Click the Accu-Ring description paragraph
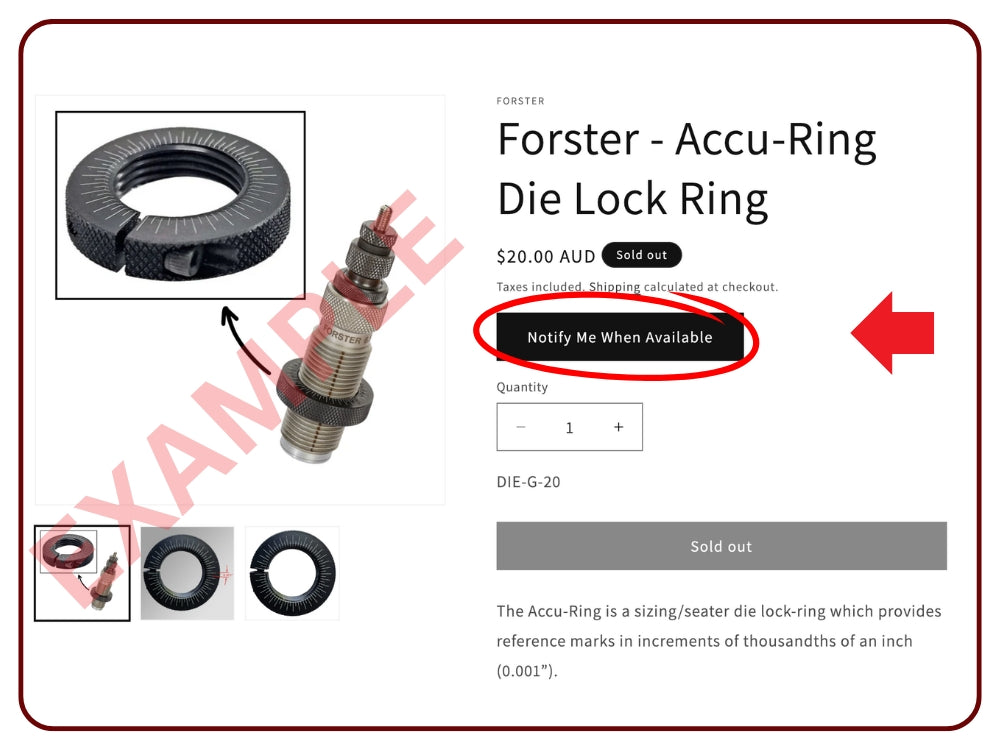The height and width of the screenshot is (750, 1000). click(719, 641)
